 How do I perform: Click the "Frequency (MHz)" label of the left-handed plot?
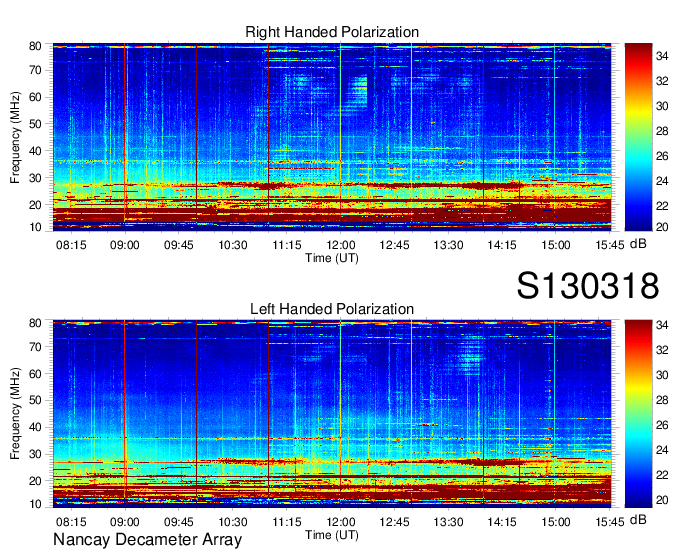[15, 414]
